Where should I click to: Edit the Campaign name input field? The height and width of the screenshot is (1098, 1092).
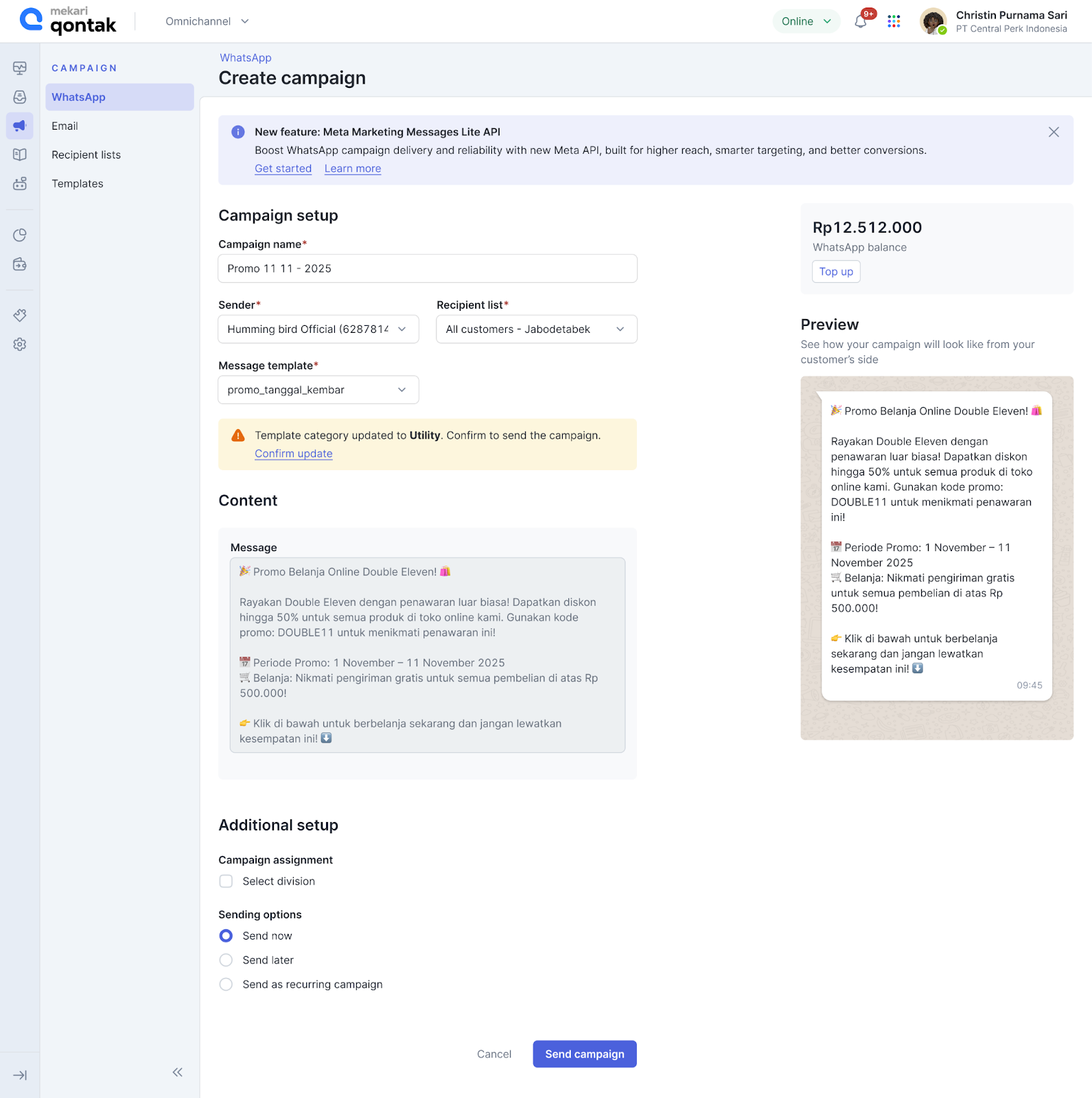(x=427, y=268)
